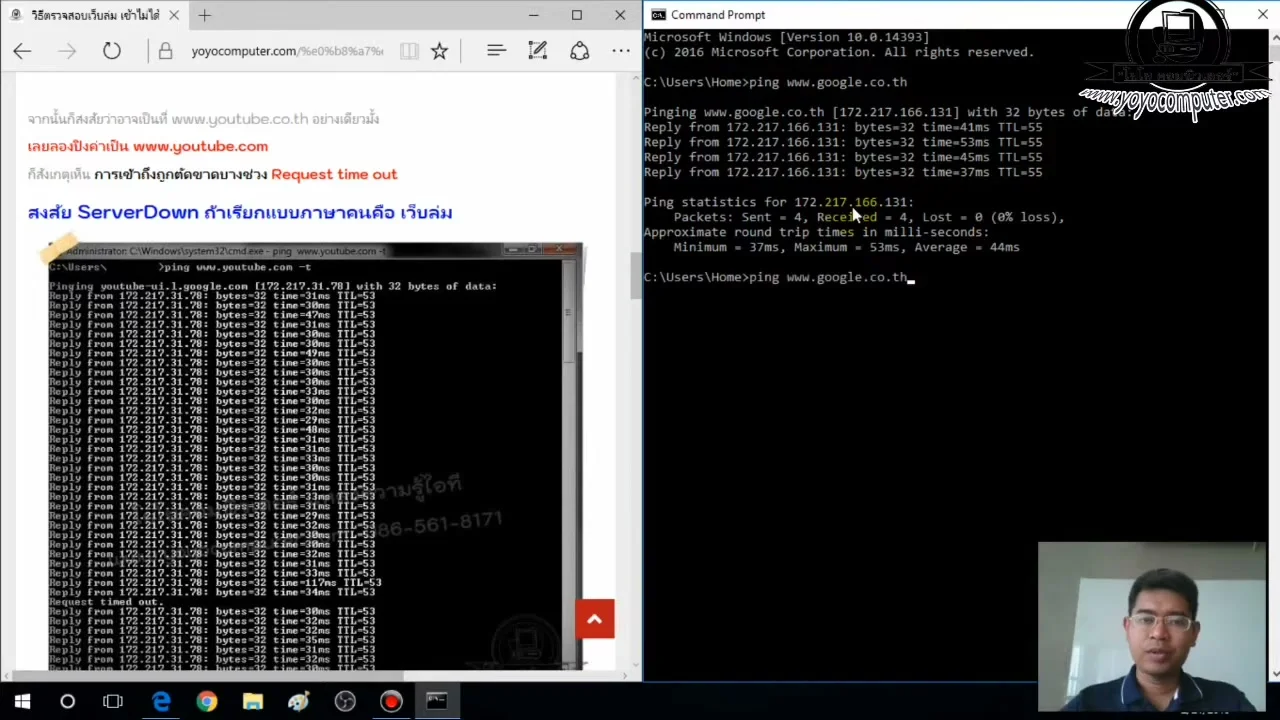
Task: Click the Edge icon on the taskbar
Action: tap(160, 702)
